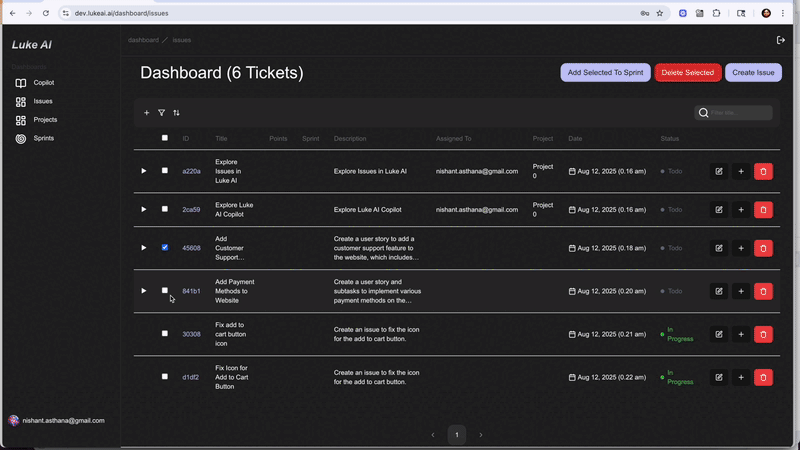Expand the a220a ticket row
The width and height of the screenshot is (800, 450).
click(144, 171)
